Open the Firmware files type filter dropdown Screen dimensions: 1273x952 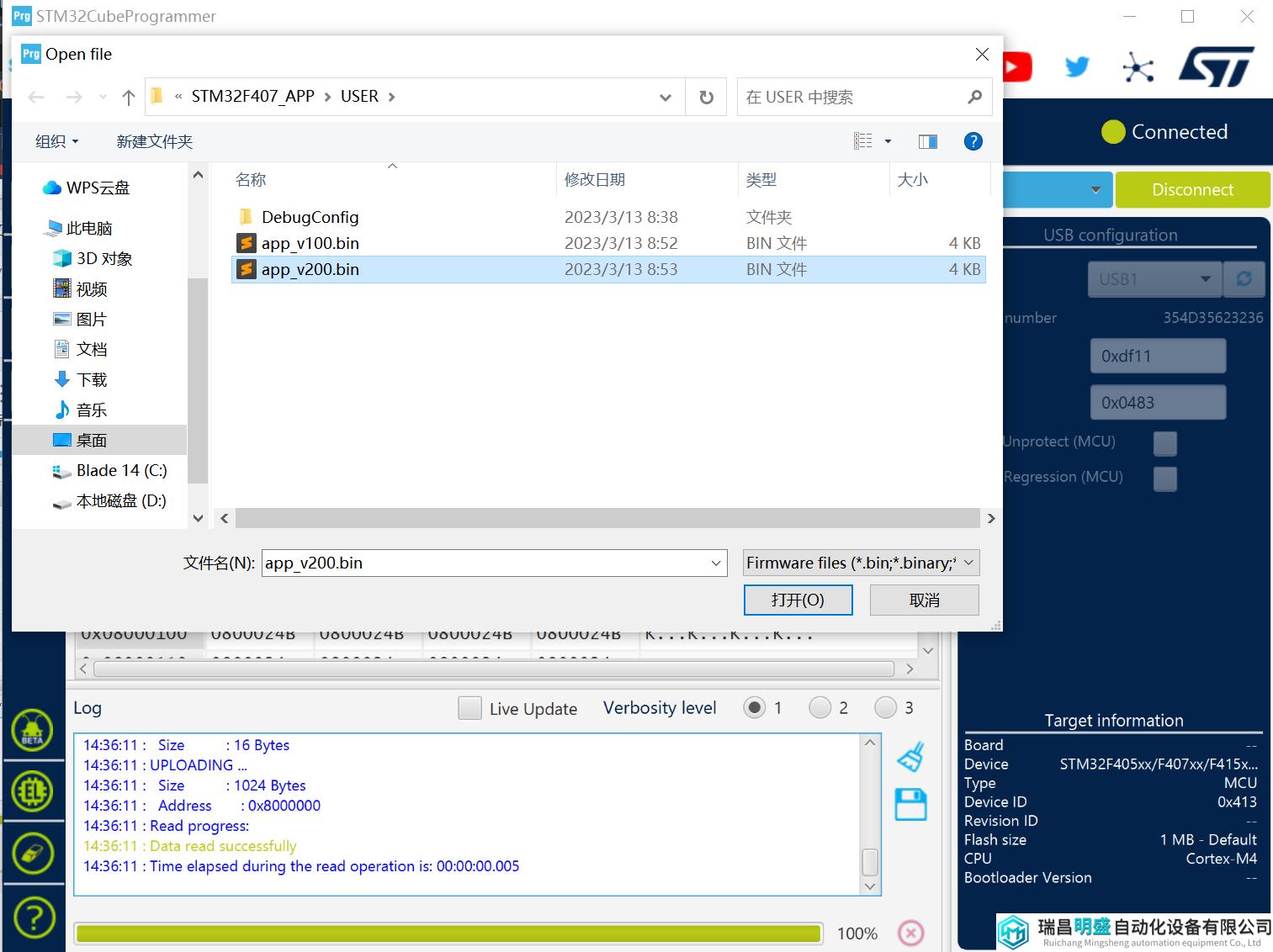pos(862,563)
